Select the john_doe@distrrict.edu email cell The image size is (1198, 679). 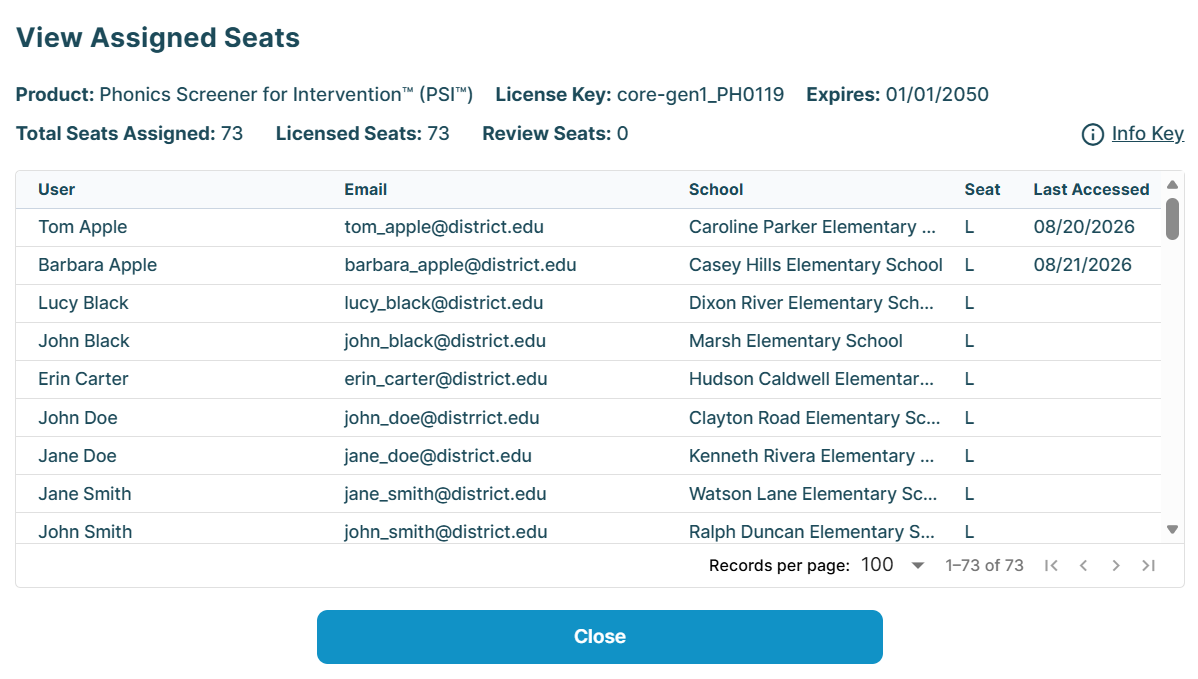pos(442,418)
